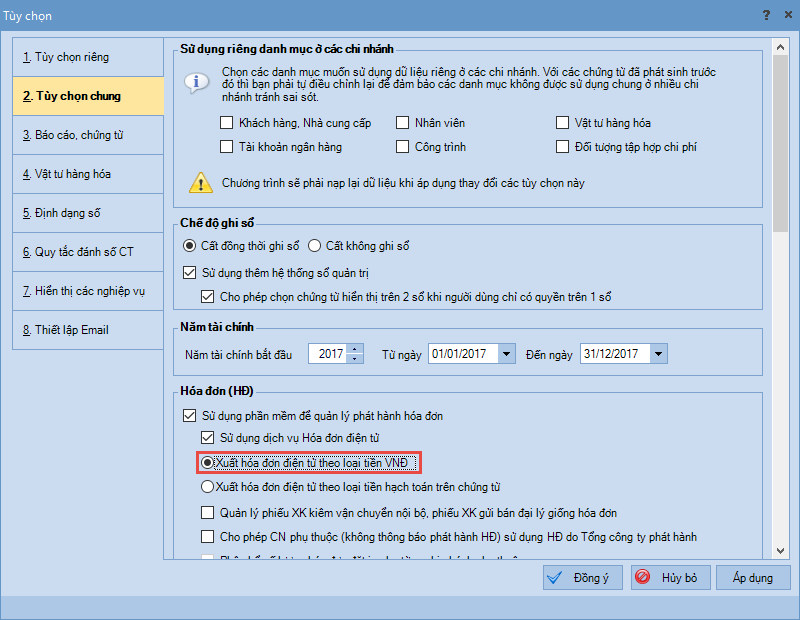This screenshot has width=800, height=620.
Task: Click the info speech bubble icon
Action: (x=197, y=82)
